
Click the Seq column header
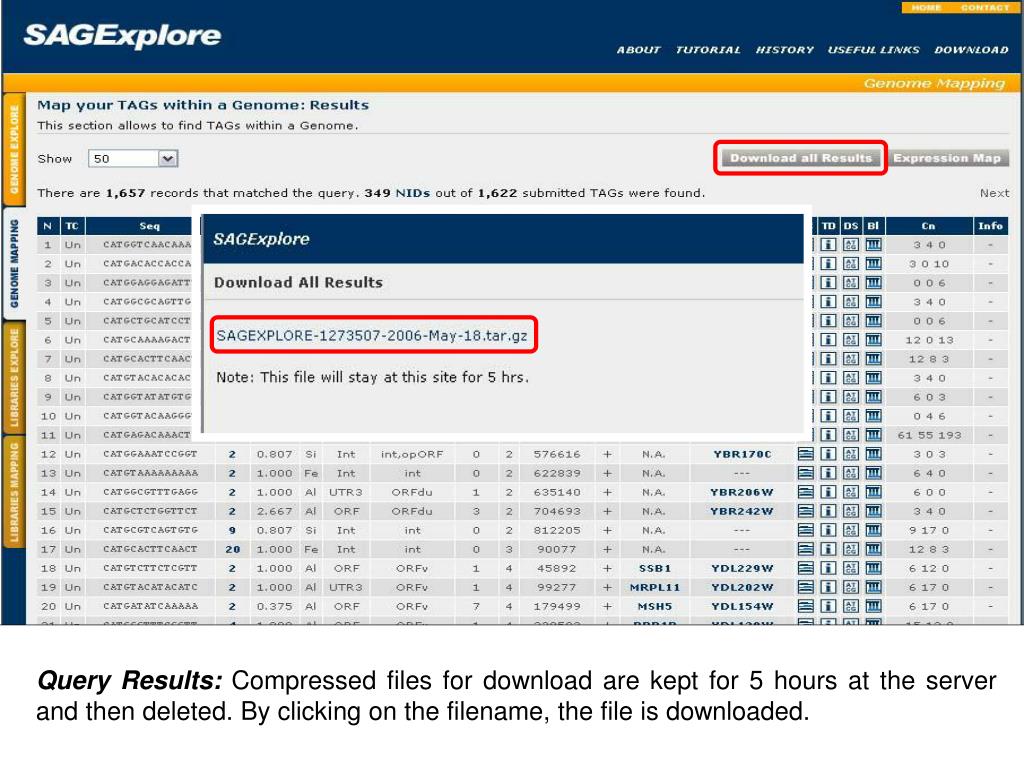click(149, 226)
